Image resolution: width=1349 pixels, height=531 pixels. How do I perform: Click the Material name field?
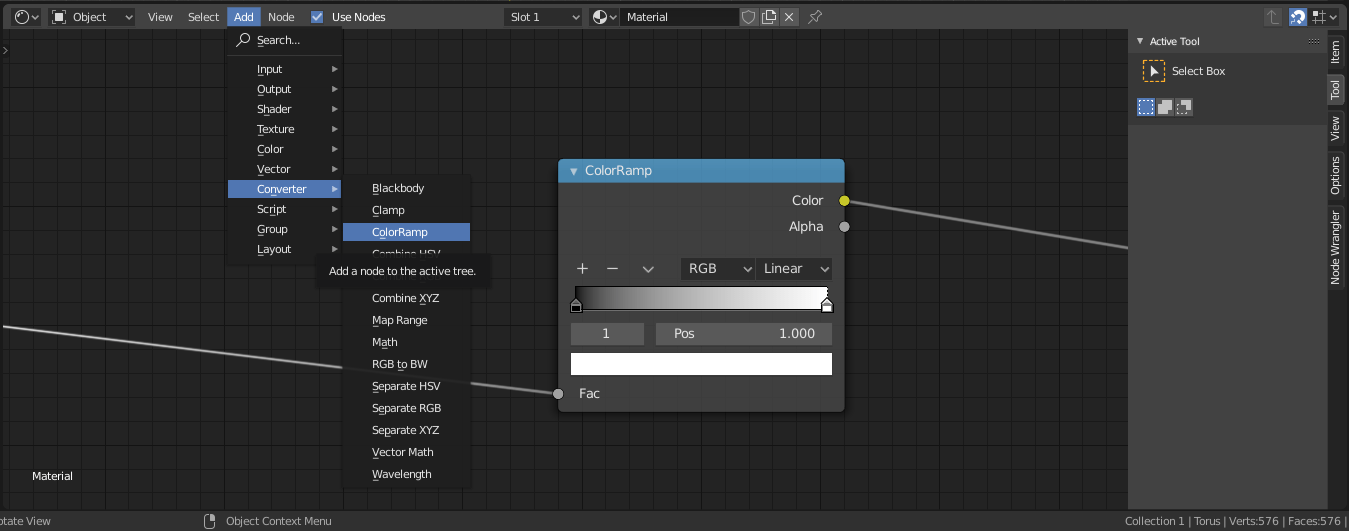pos(679,17)
